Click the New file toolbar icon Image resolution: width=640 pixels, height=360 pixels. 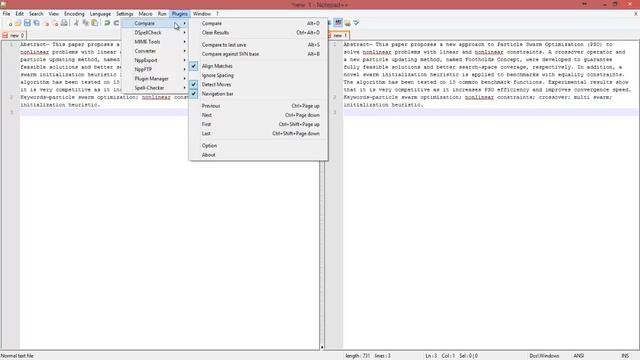[x=10, y=23]
